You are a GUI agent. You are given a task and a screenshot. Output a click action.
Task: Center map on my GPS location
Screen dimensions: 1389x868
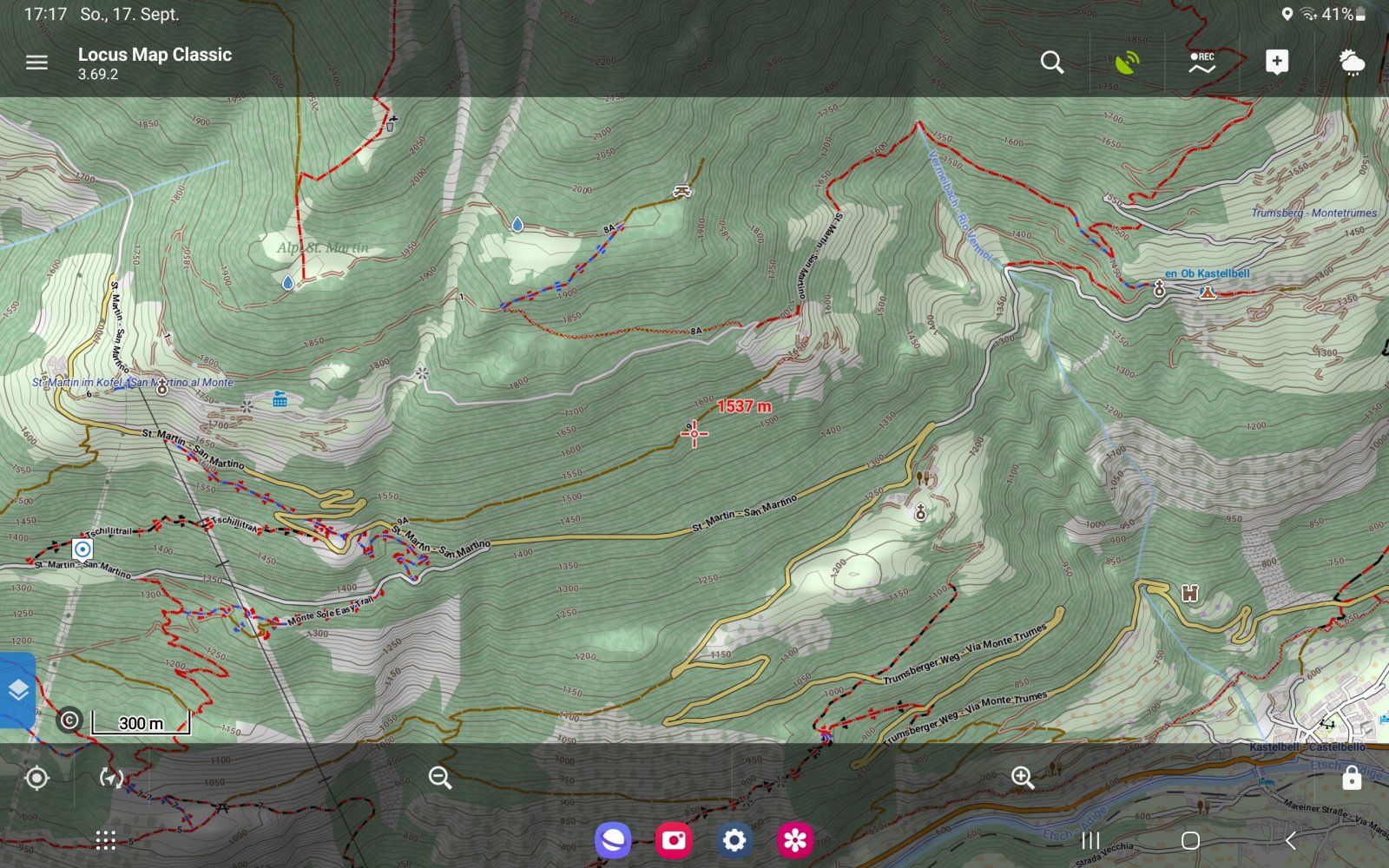coord(36,778)
